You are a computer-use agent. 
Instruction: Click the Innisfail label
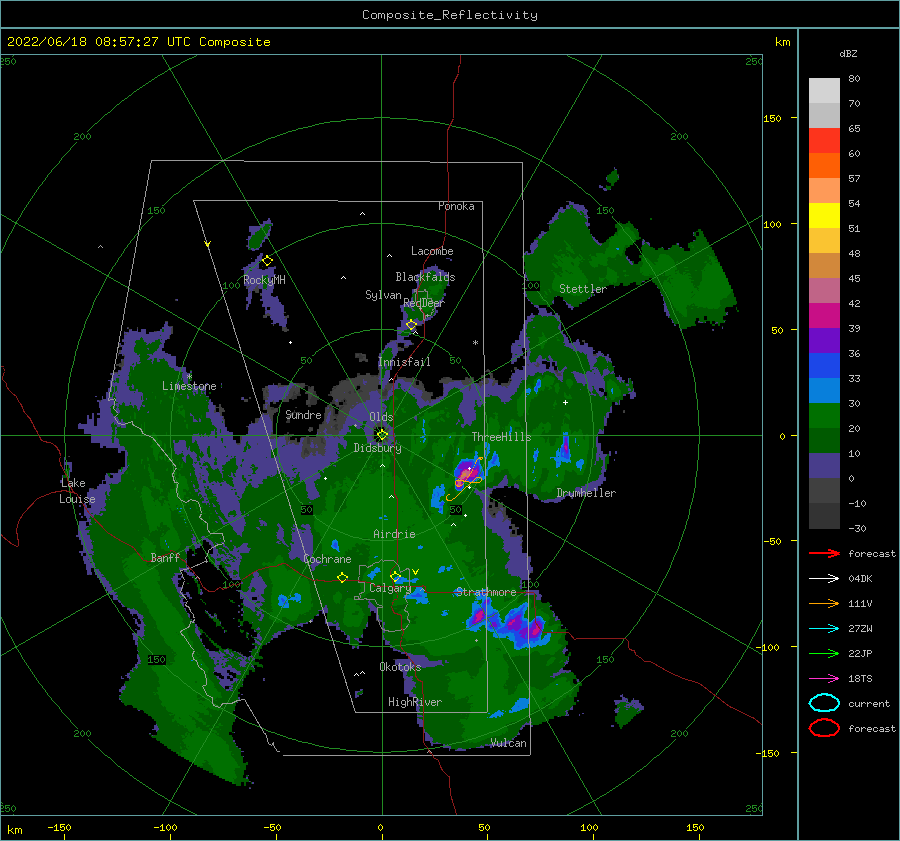pos(404,362)
